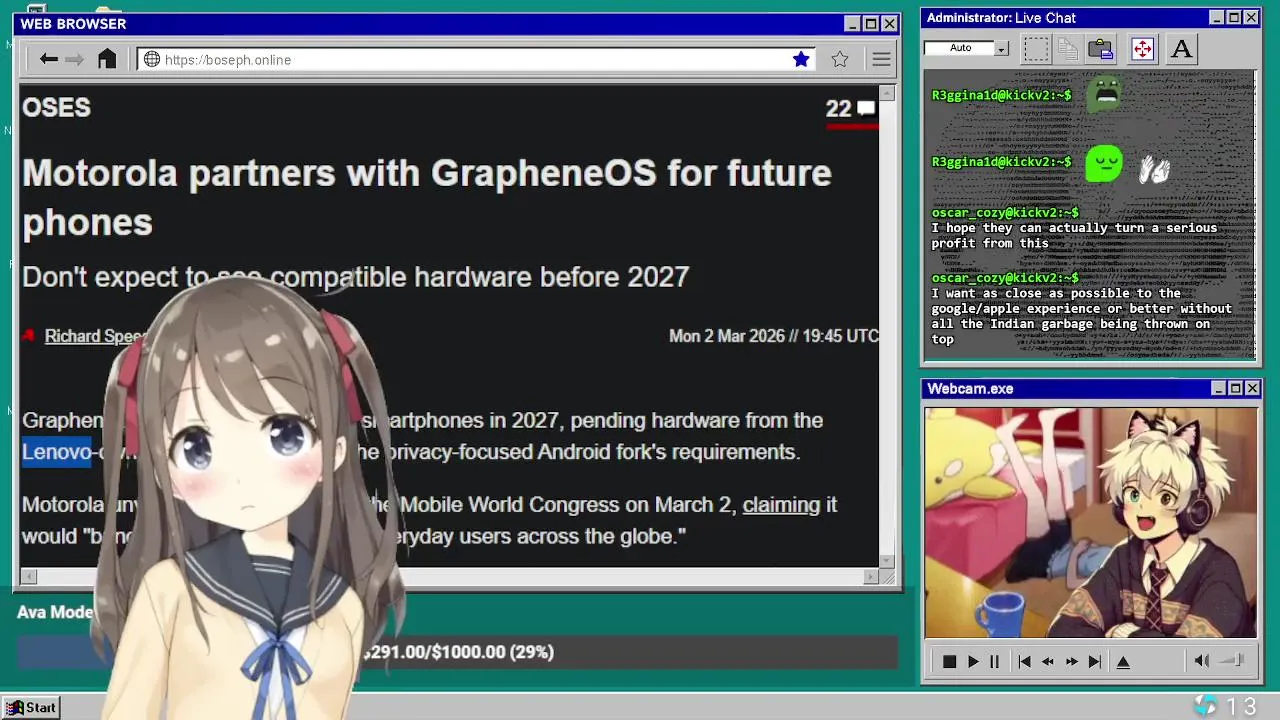Viewport: 1280px width, 720px height.
Task: Go forward with the browser's right arrow
Action: point(74,59)
